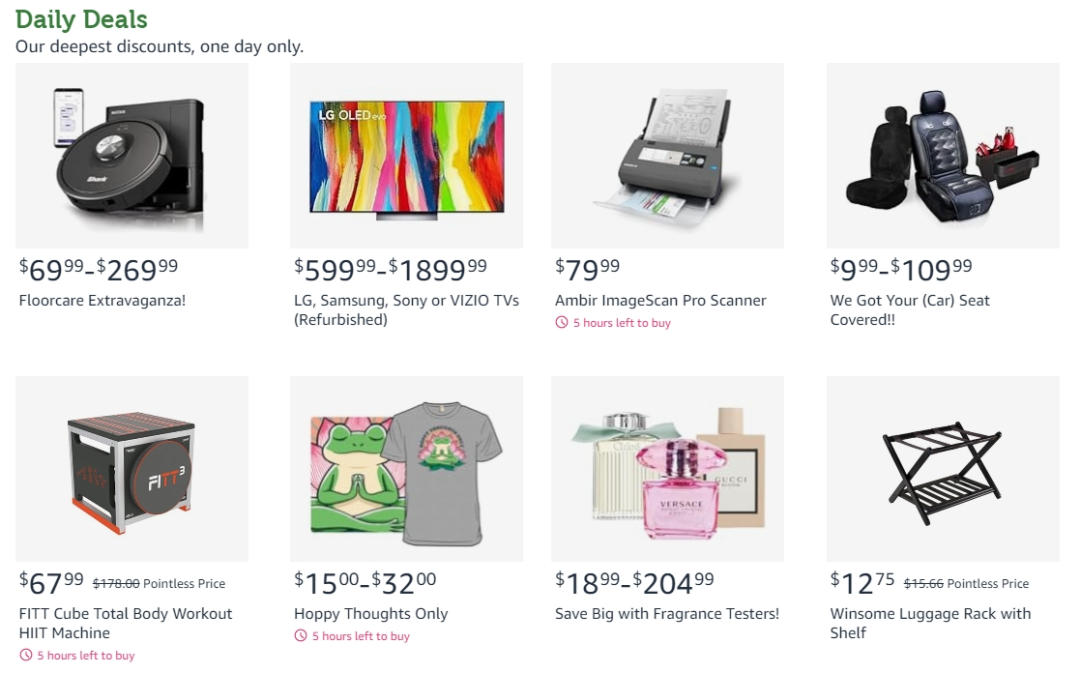Open Ambir ImageScan Pro Scanner link
1080x673 pixels.
pos(660,300)
